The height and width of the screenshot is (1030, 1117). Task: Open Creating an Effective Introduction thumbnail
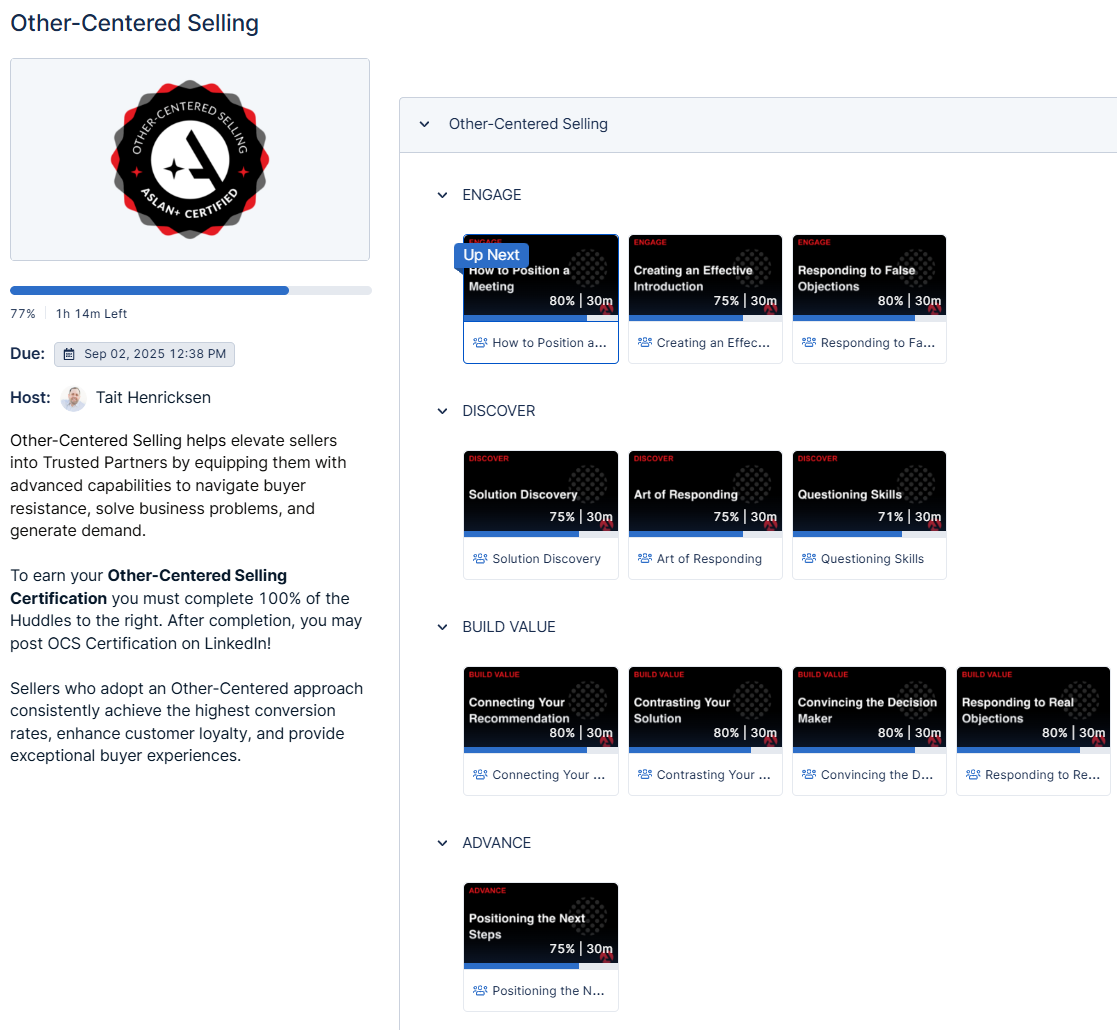(x=705, y=278)
